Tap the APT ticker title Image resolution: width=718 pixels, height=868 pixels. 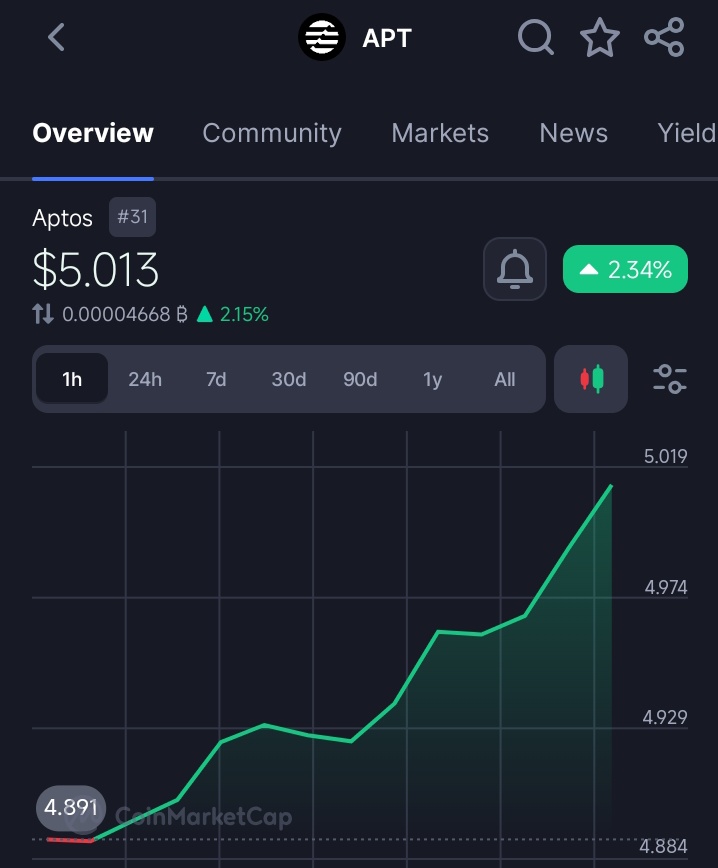pyautogui.click(x=387, y=38)
